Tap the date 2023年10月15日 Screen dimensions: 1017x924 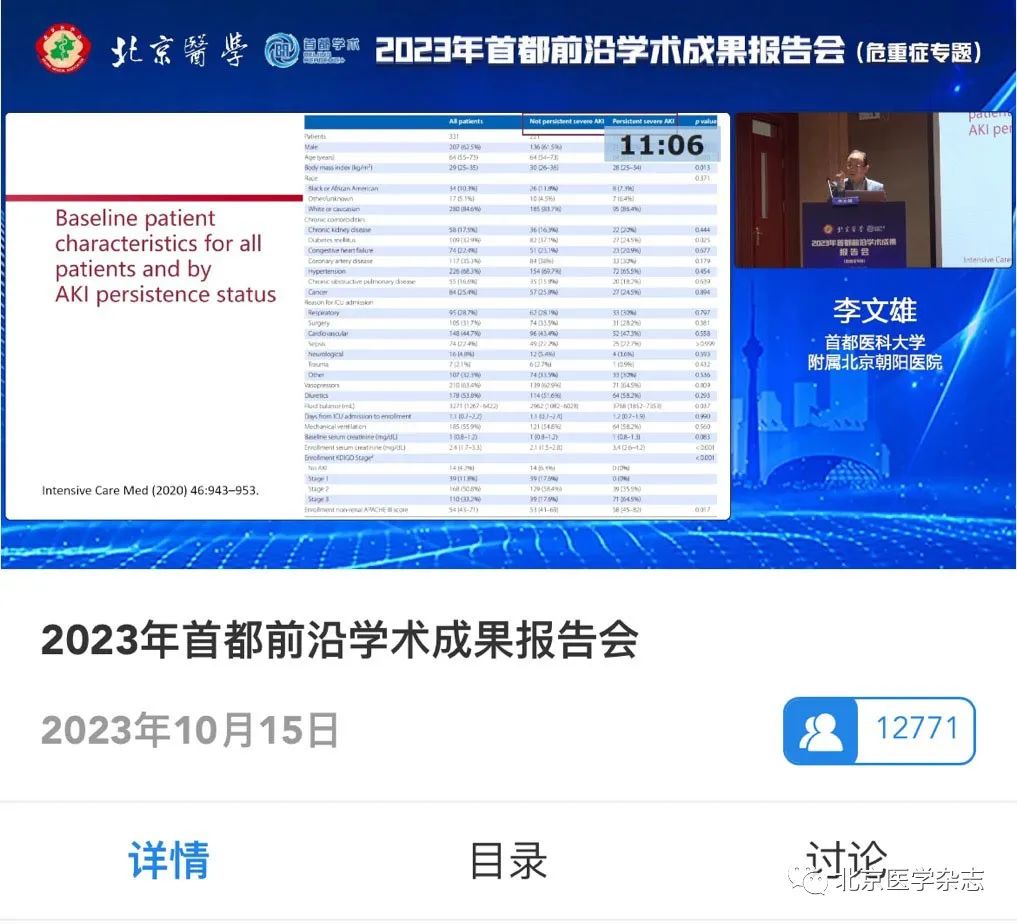[x=189, y=732]
